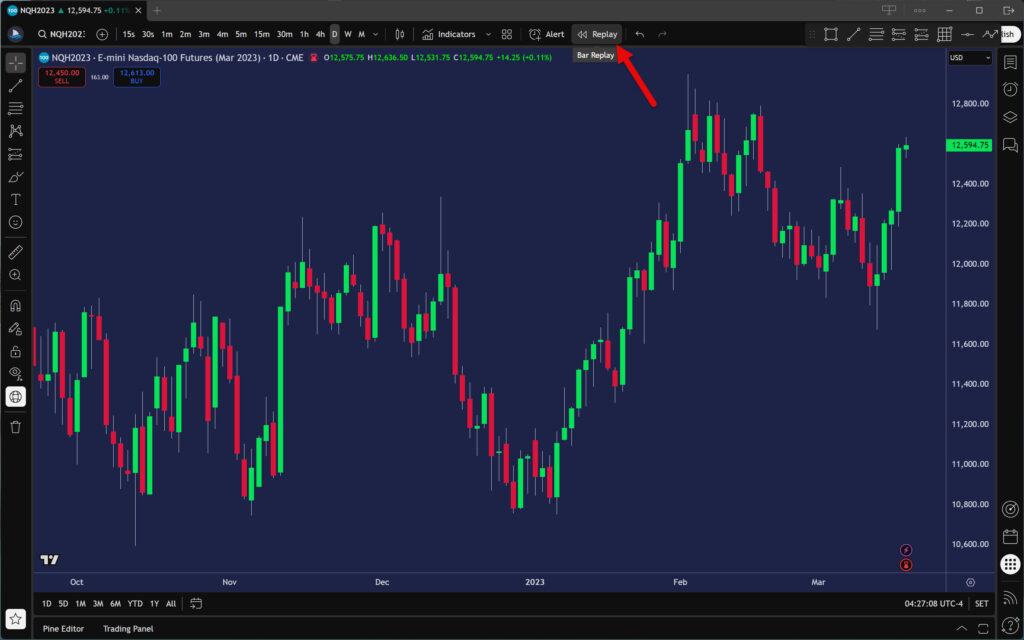Expand the timeframe interval dropdown chevron
The width and height of the screenshot is (1024, 640).
pyautogui.click(x=377, y=34)
